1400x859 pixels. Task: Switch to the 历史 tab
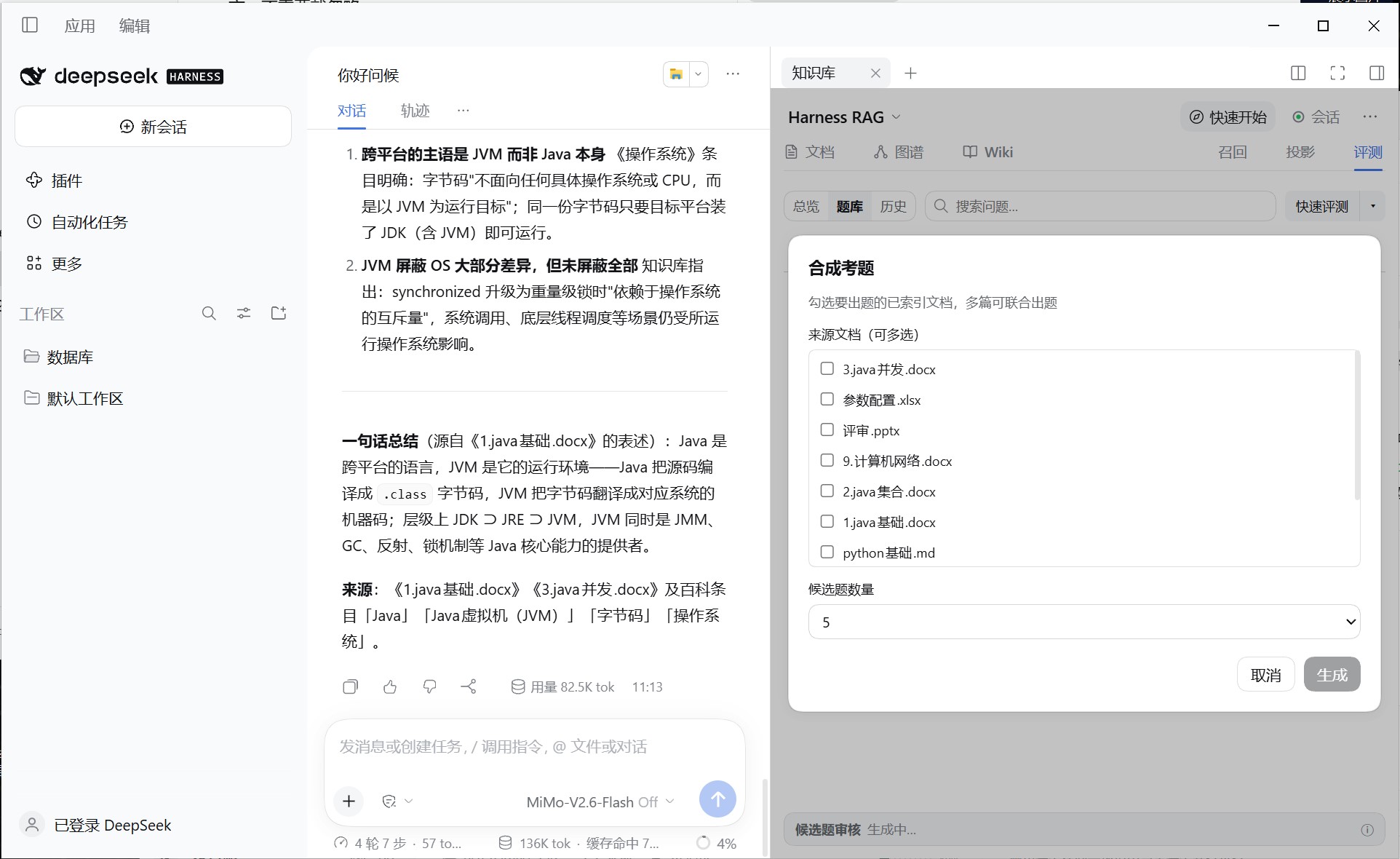pyautogui.click(x=893, y=206)
